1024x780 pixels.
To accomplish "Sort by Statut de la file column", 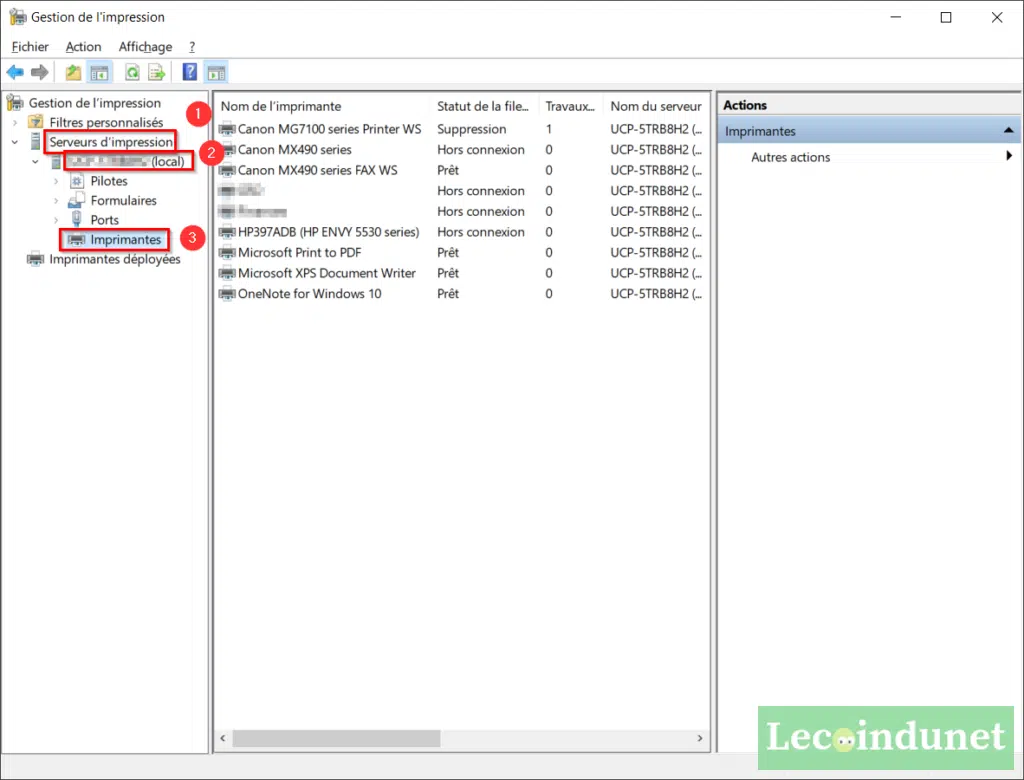I will tap(484, 106).
